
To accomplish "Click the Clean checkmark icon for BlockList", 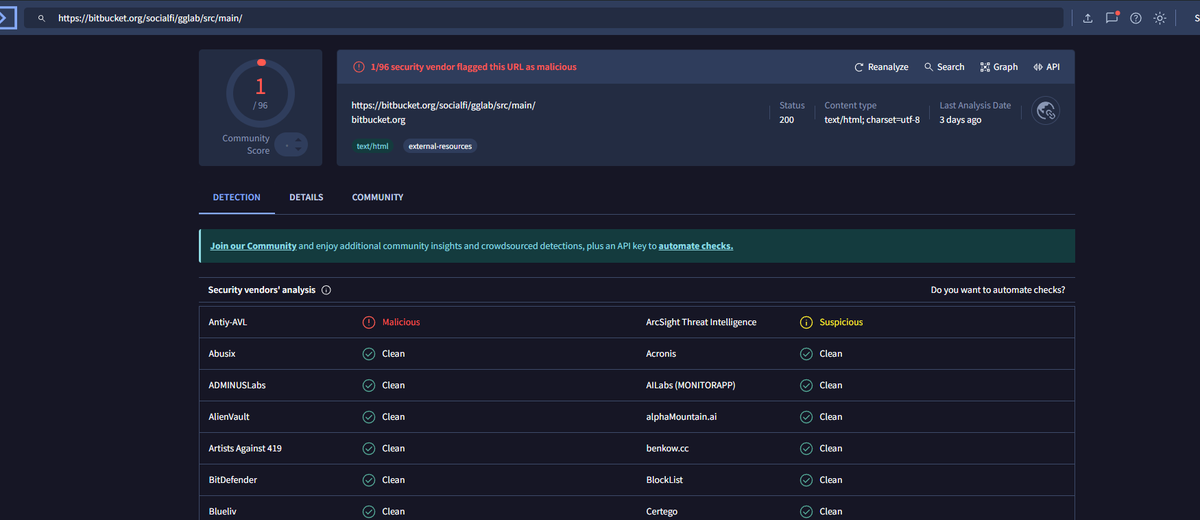I will (806, 480).
